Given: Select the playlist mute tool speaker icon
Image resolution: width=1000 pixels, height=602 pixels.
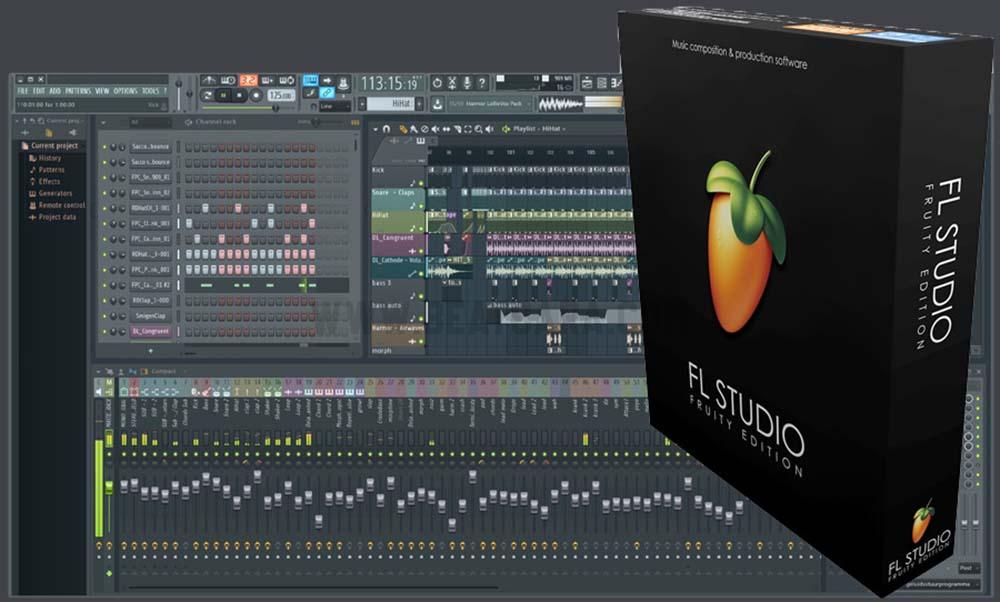Looking at the screenshot, I should pos(435,129).
